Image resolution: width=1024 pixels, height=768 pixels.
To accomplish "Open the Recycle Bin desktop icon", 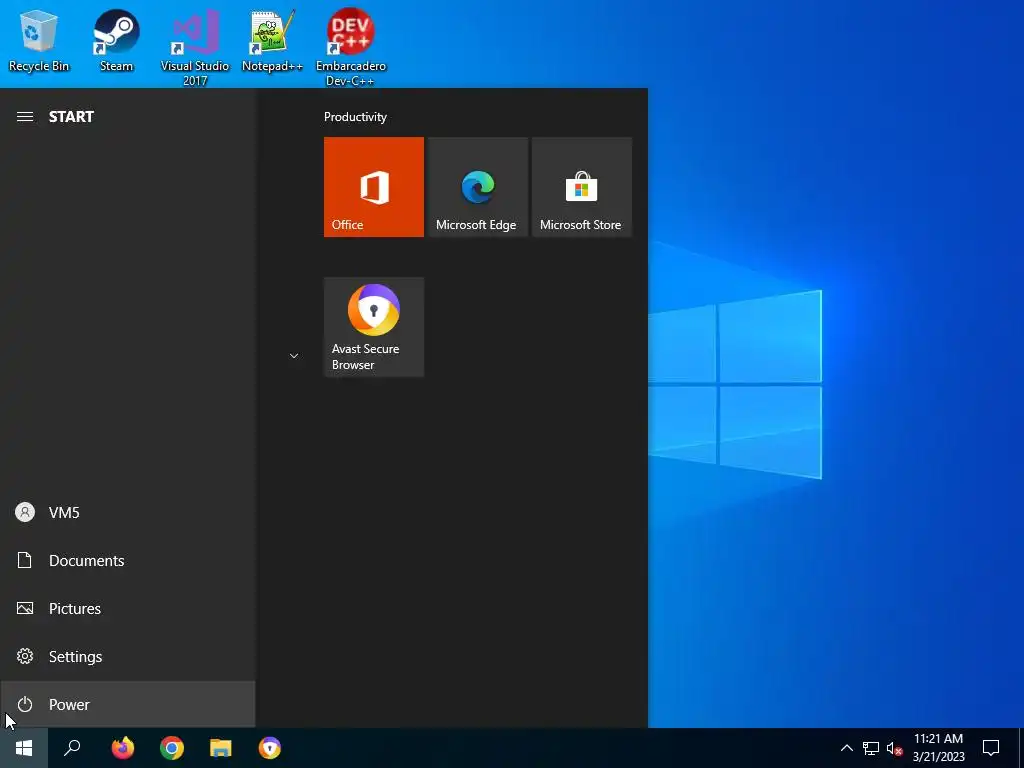I will pyautogui.click(x=39, y=39).
